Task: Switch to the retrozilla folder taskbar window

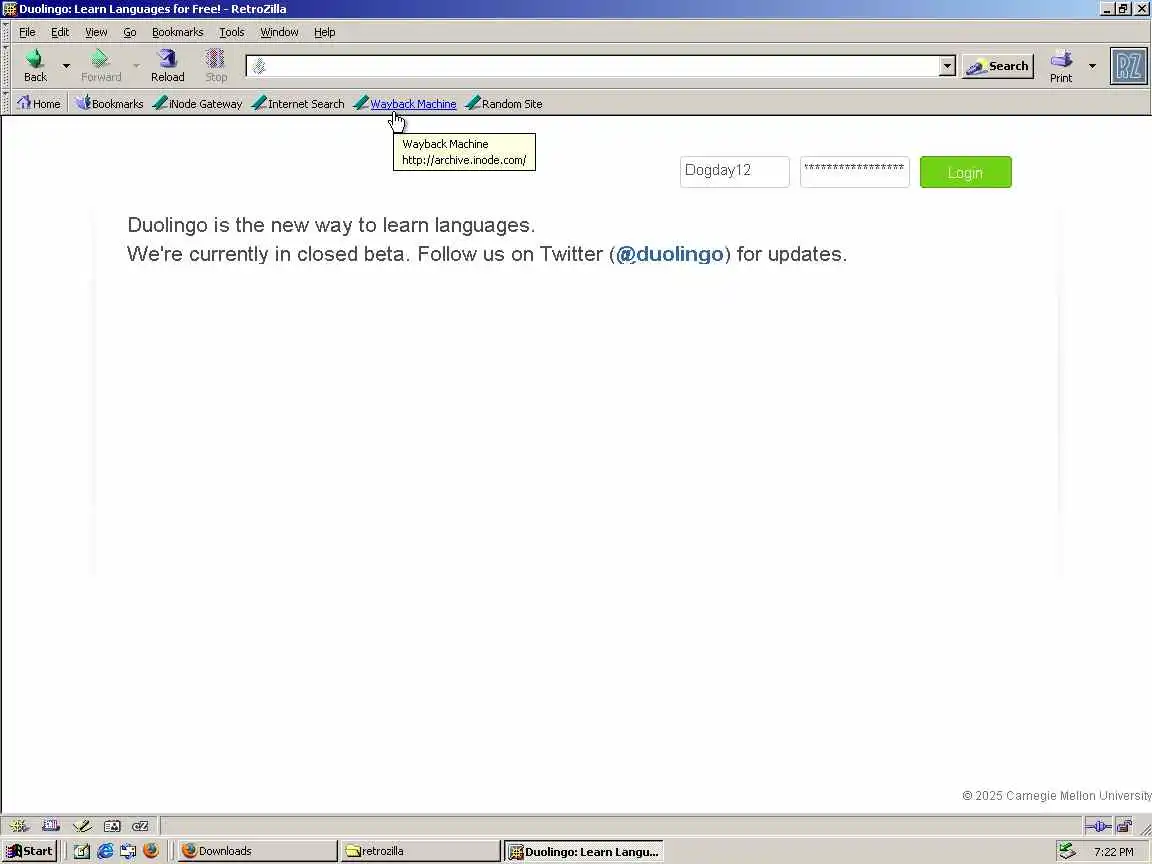Action: (420, 851)
